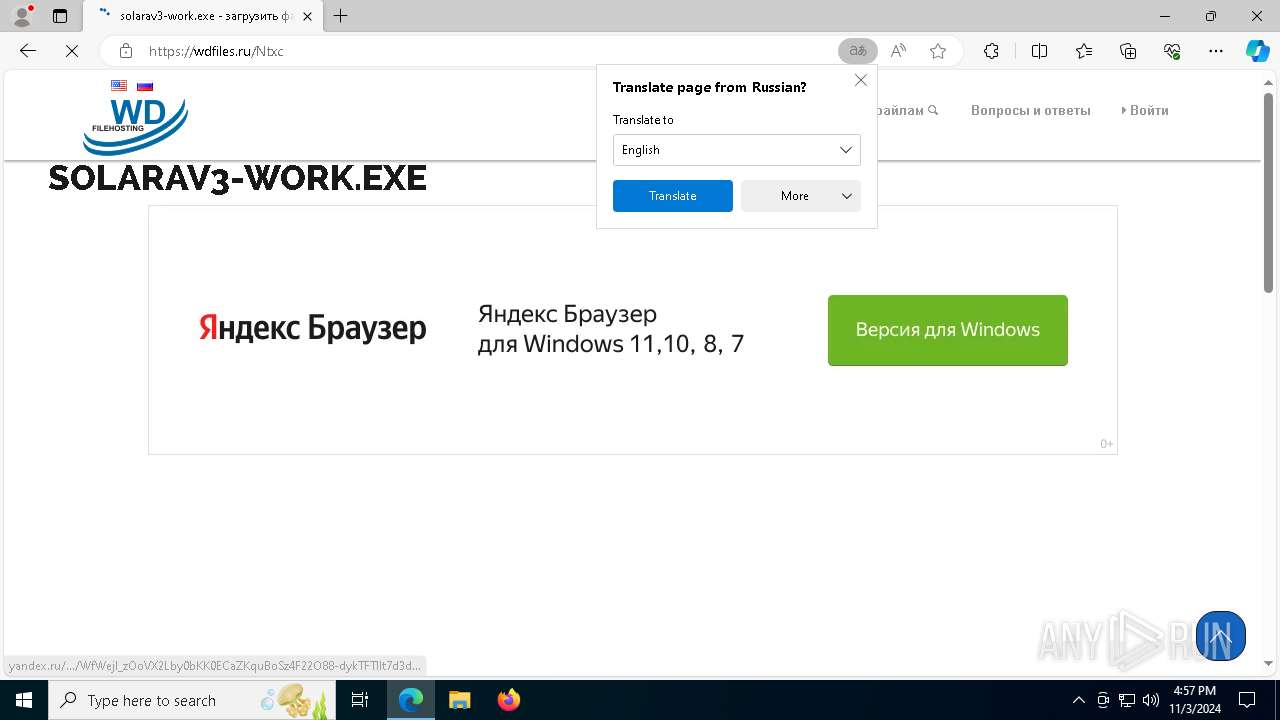Click the scroll-to-top round button
Screen dimensions: 1280x720
click(1220, 636)
